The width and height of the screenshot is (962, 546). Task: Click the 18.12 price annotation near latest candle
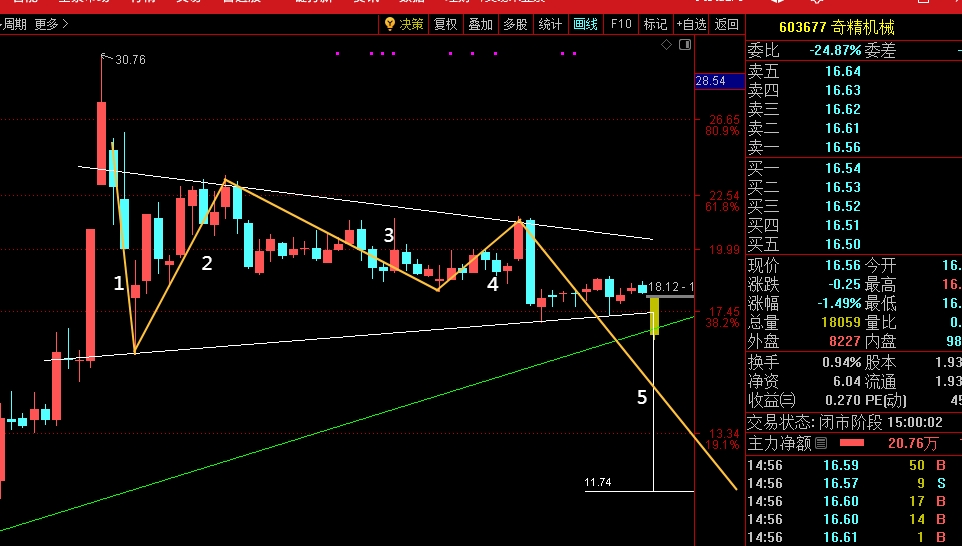(x=671, y=286)
